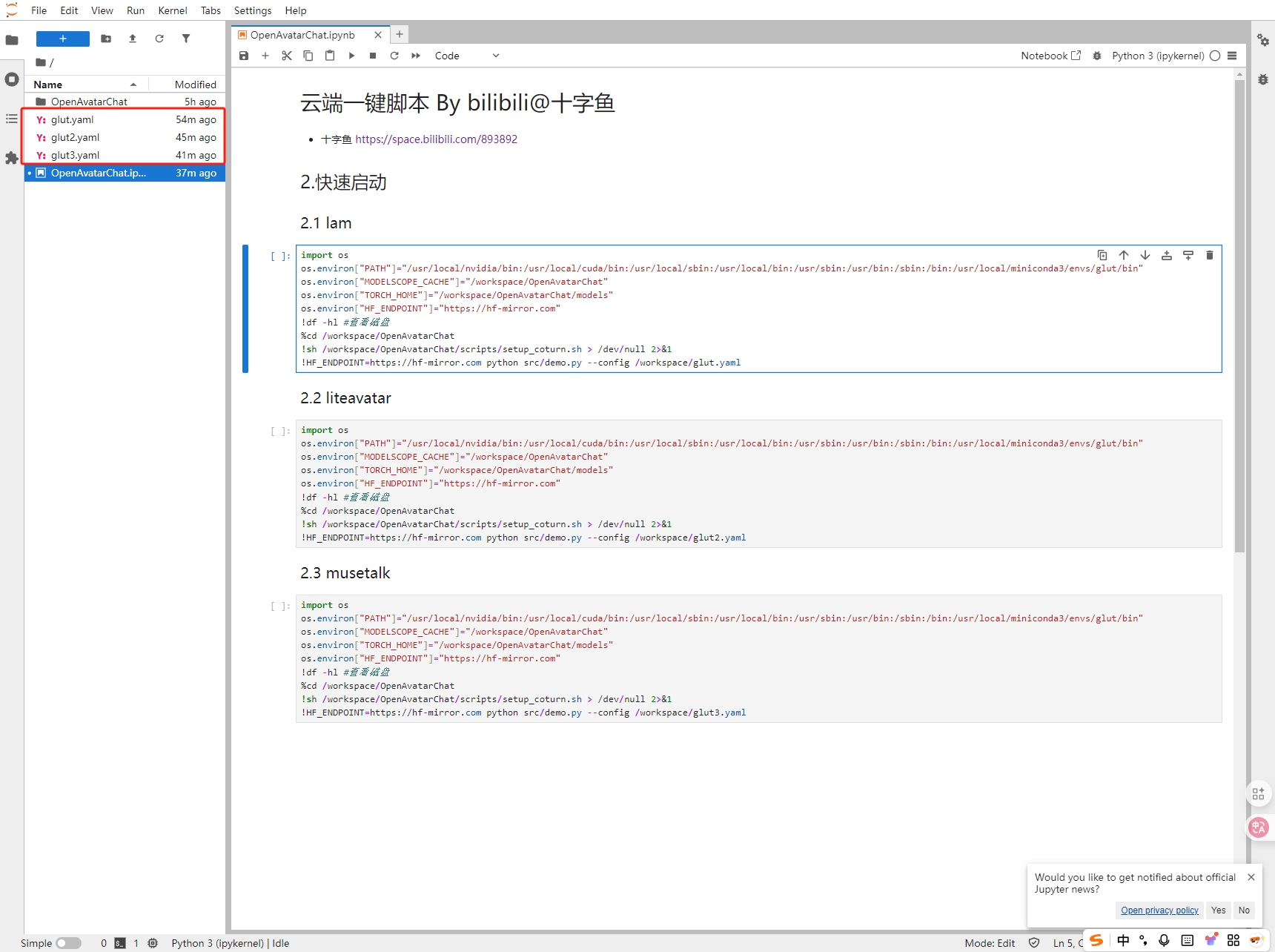The width and height of the screenshot is (1275, 952).
Task: Add a new launcher tab
Action: [400, 34]
